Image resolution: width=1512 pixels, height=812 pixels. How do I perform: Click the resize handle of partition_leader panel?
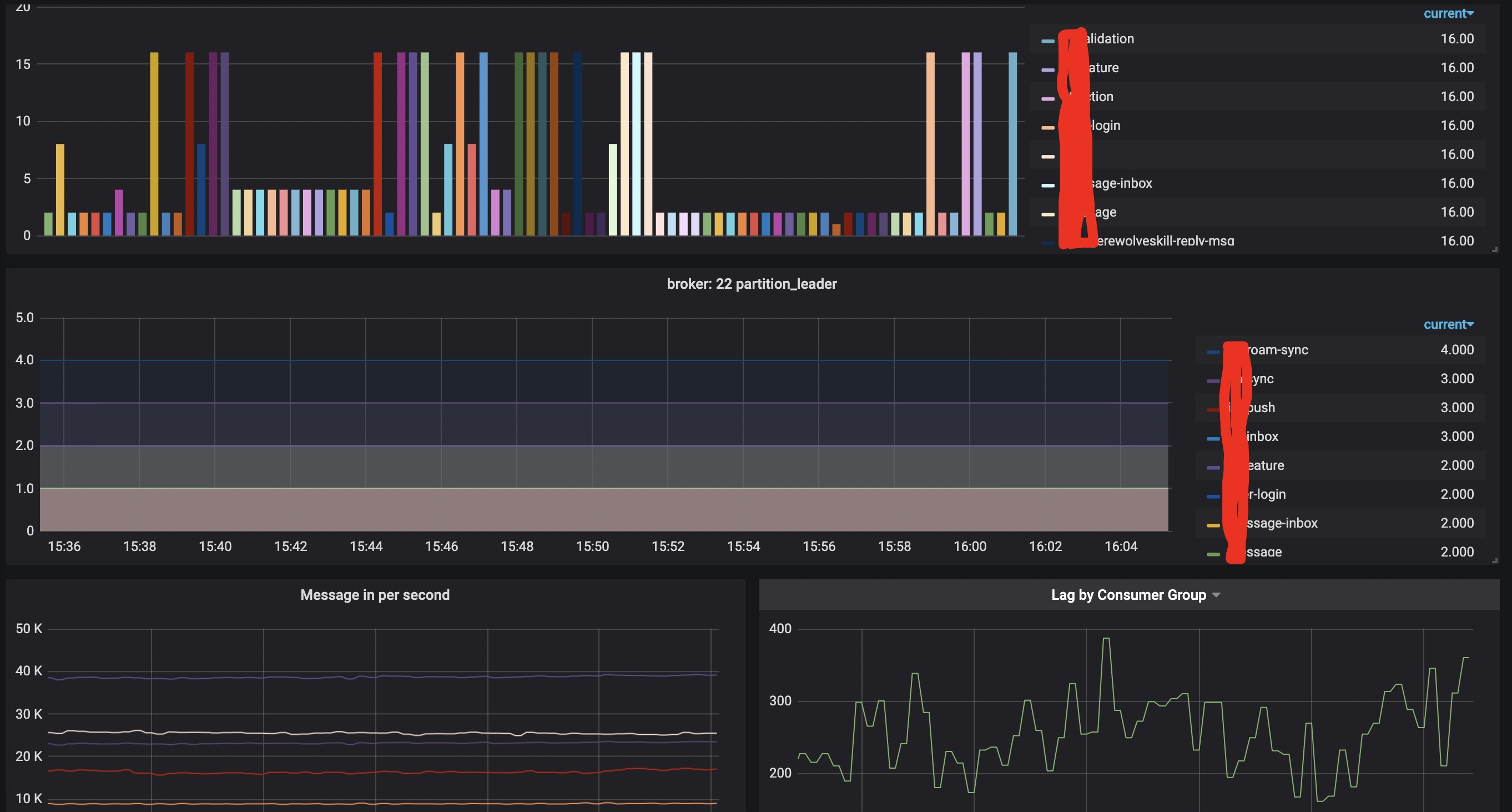[x=1494, y=561]
